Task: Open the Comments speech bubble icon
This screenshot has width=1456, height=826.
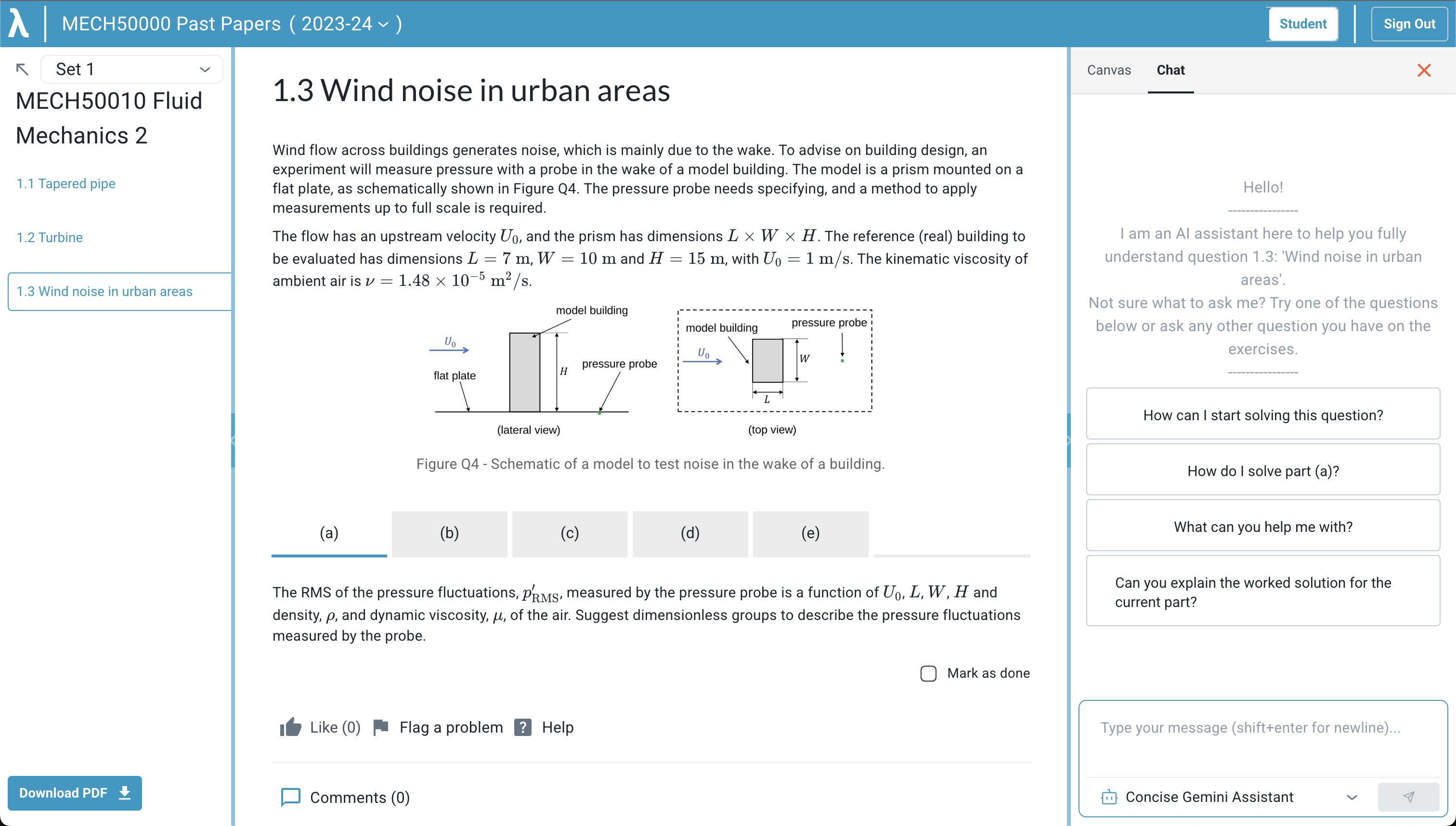Action: [x=290, y=797]
